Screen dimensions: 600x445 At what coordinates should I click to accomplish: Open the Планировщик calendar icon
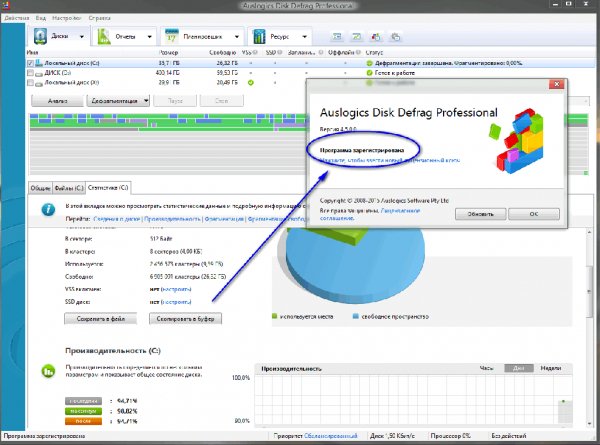171,37
